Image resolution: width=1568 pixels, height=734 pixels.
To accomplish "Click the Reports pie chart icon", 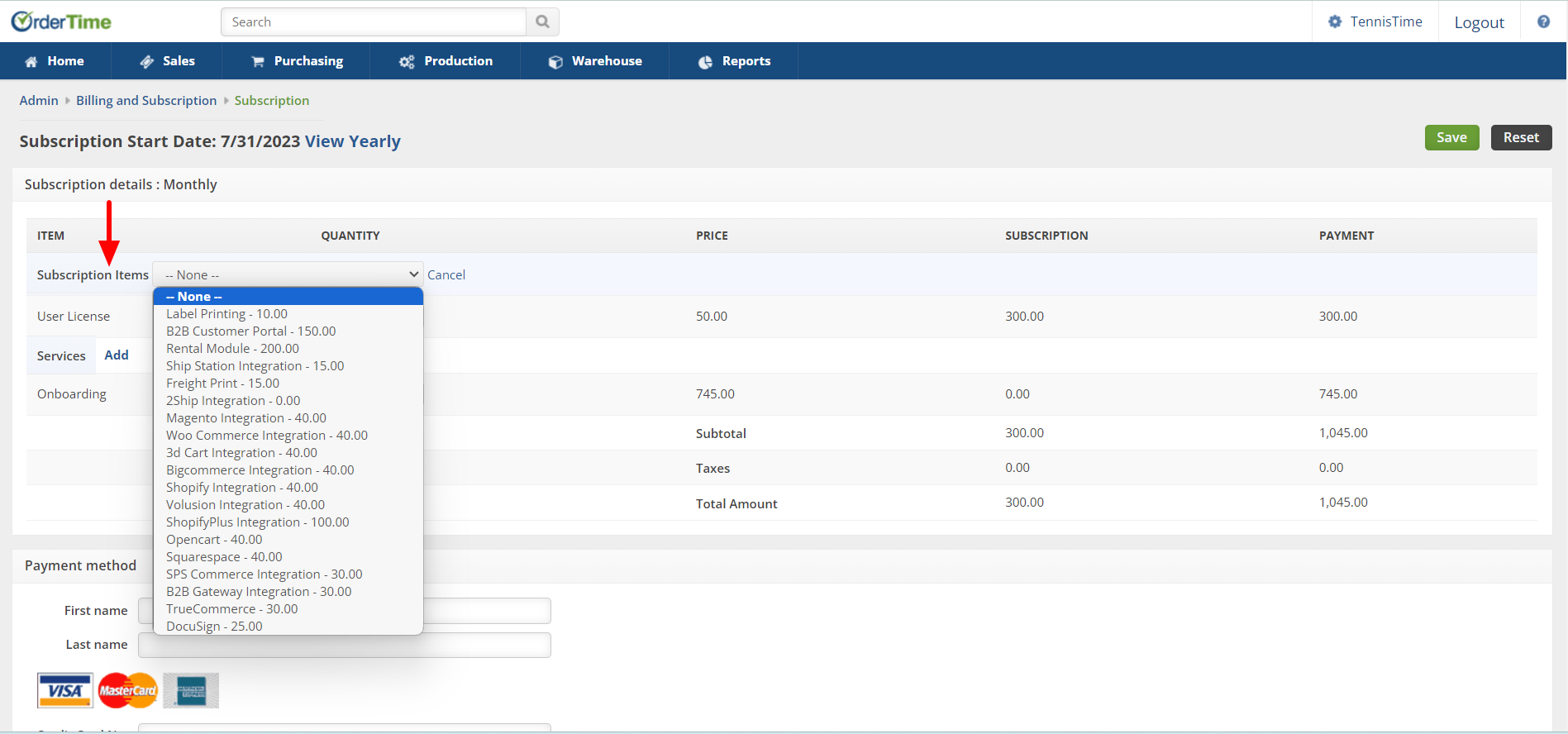I will [x=705, y=61].
